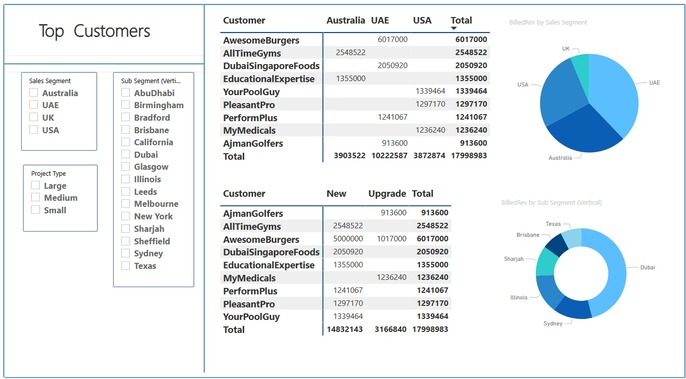This screenshot has width=686, height=379.
Task: Click the Sydney donut segment
Action: click(573, 308)
